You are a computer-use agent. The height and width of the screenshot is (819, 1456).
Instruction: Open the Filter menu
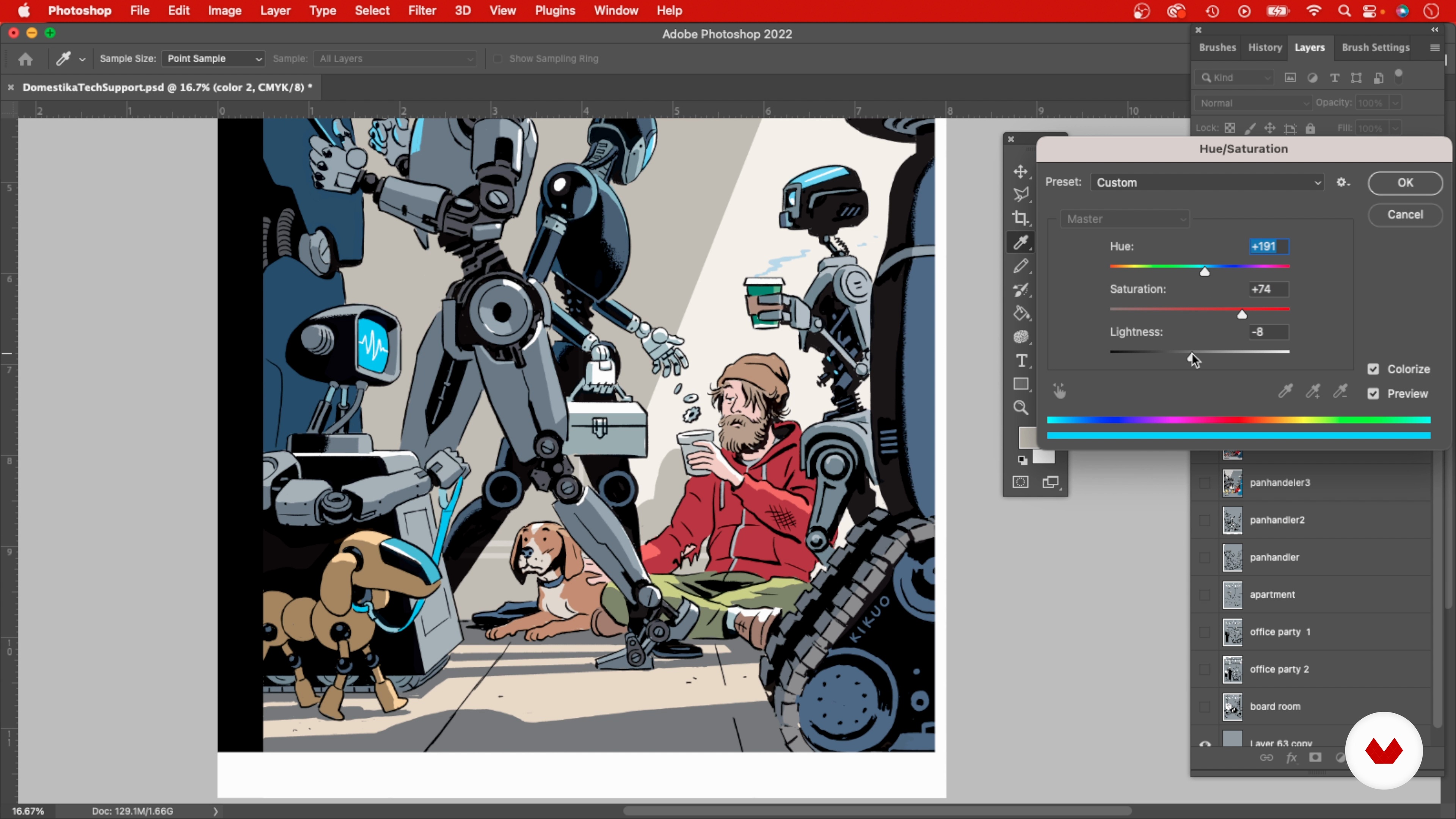(422, 11)
